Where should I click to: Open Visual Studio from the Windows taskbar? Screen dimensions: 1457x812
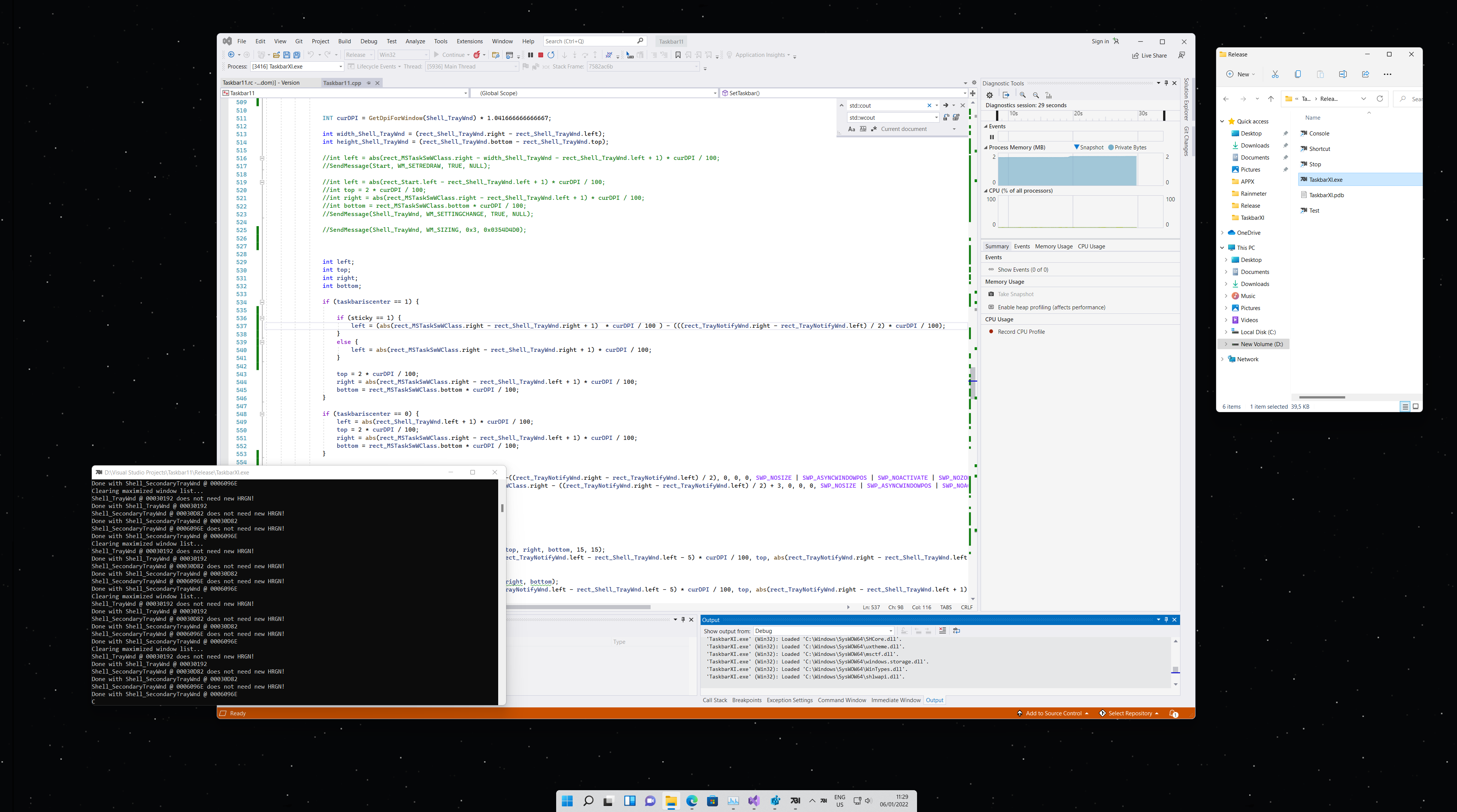click(754, 801)
